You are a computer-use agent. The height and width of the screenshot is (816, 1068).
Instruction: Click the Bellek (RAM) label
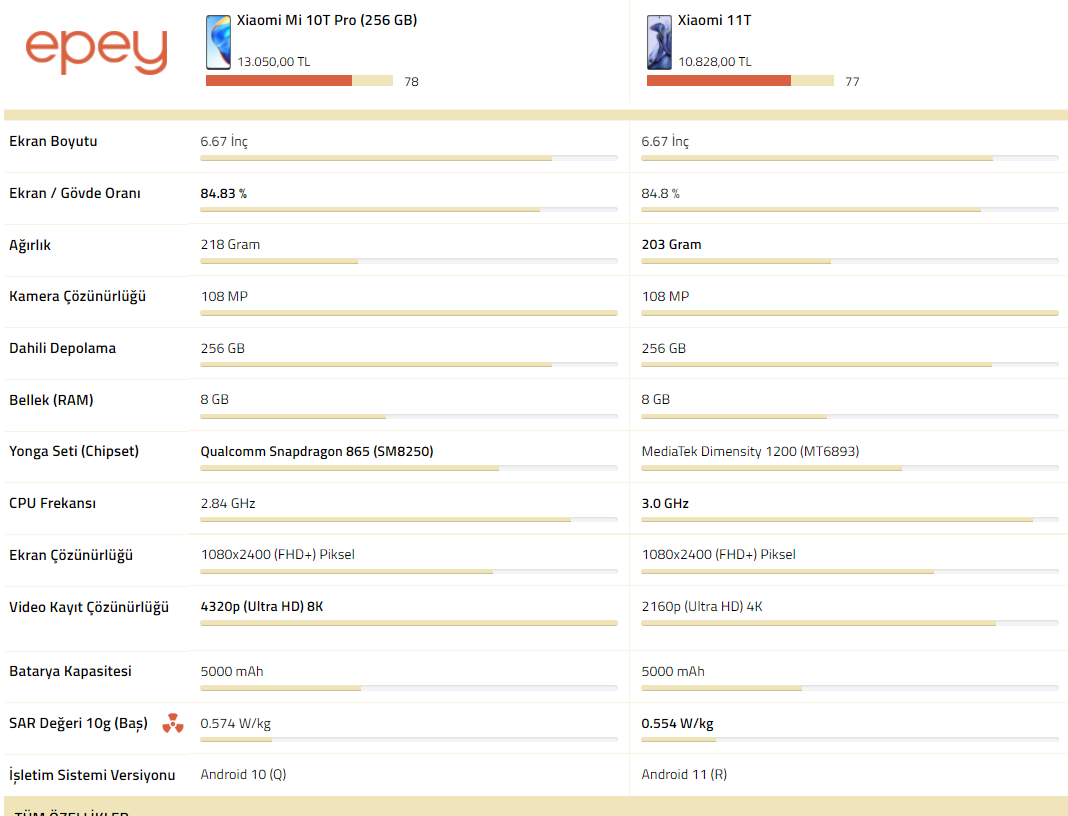point(51,401)
